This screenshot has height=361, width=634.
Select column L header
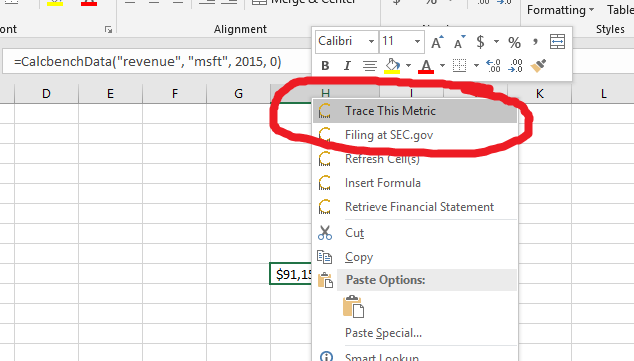click(x=603, y=94)
